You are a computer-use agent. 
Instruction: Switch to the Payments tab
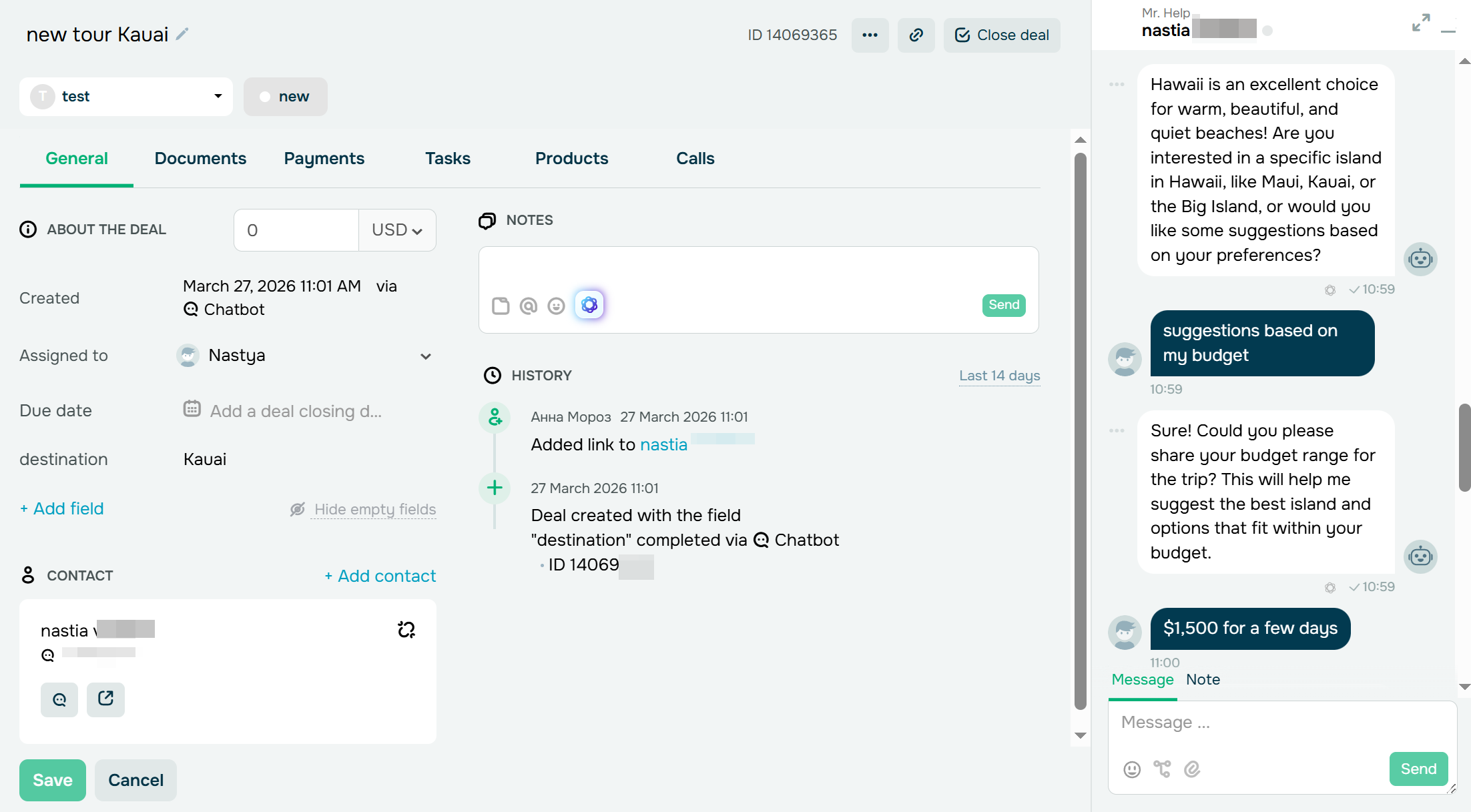(x=324, y=158)
